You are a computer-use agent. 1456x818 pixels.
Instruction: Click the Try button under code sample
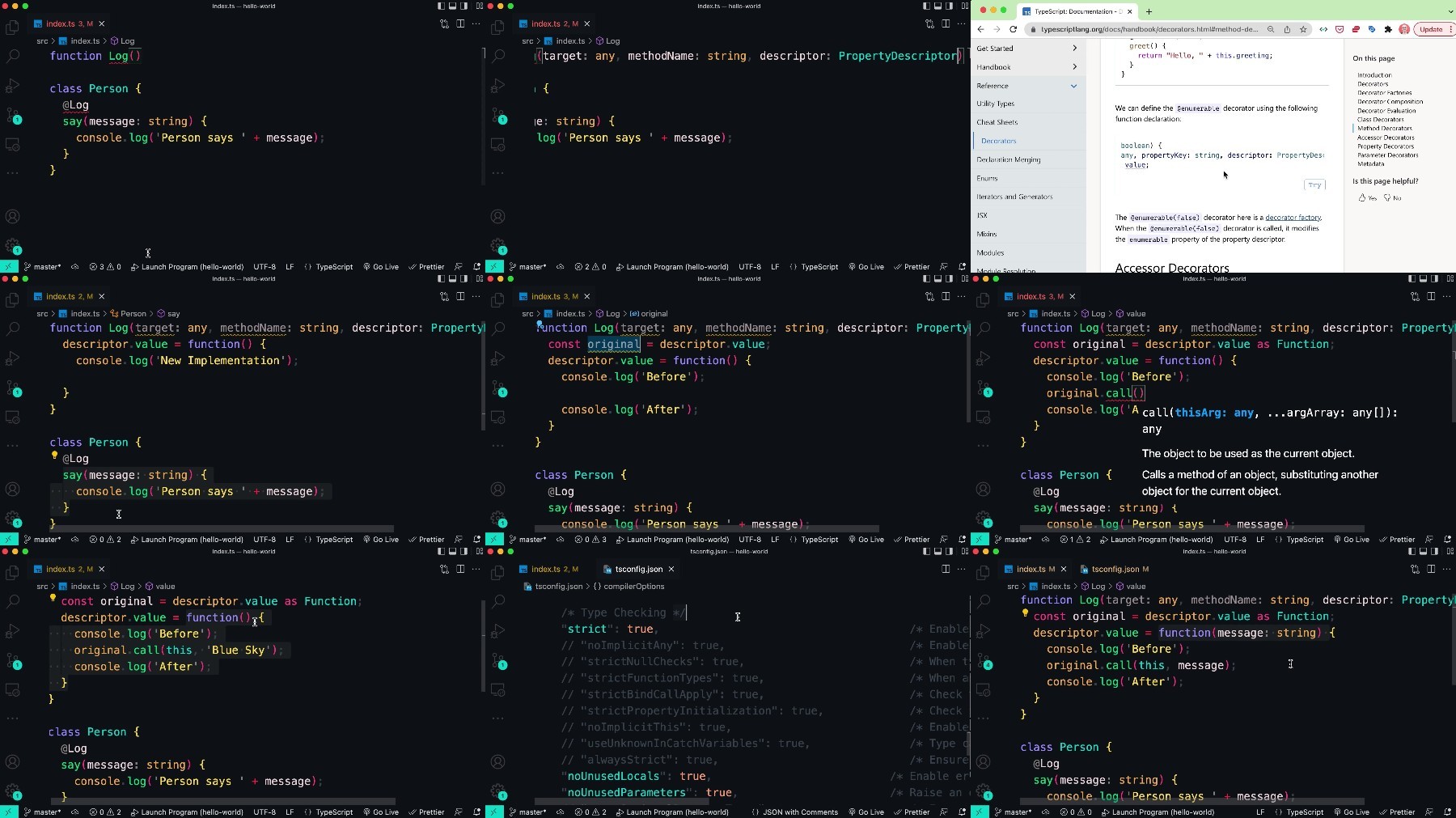tap(1314, 184)
